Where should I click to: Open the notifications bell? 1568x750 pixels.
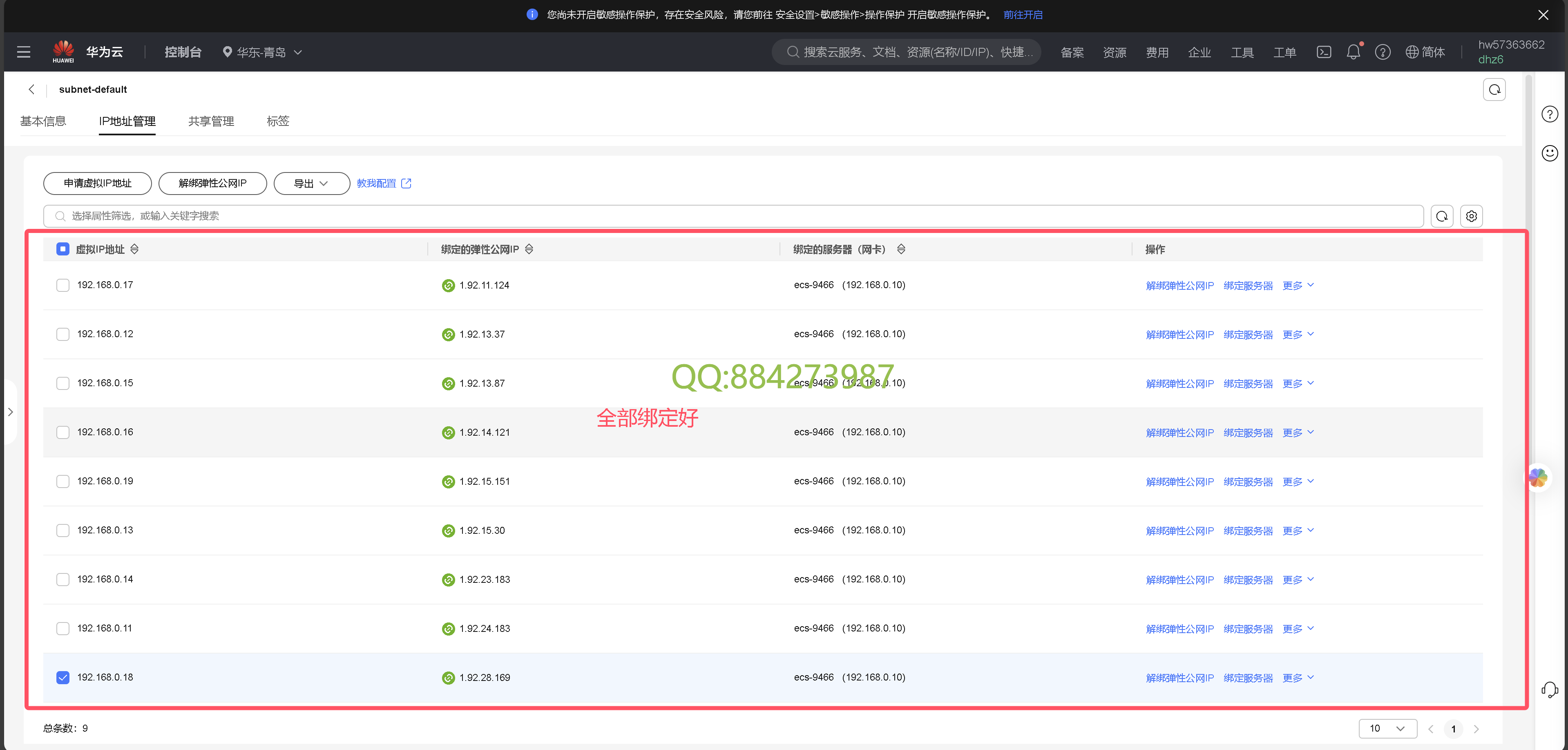1353,52
